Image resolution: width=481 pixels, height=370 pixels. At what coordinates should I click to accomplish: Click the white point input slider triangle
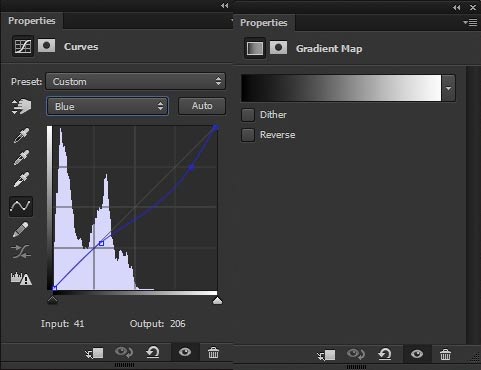pyautogui.click(x=217, y=301)
